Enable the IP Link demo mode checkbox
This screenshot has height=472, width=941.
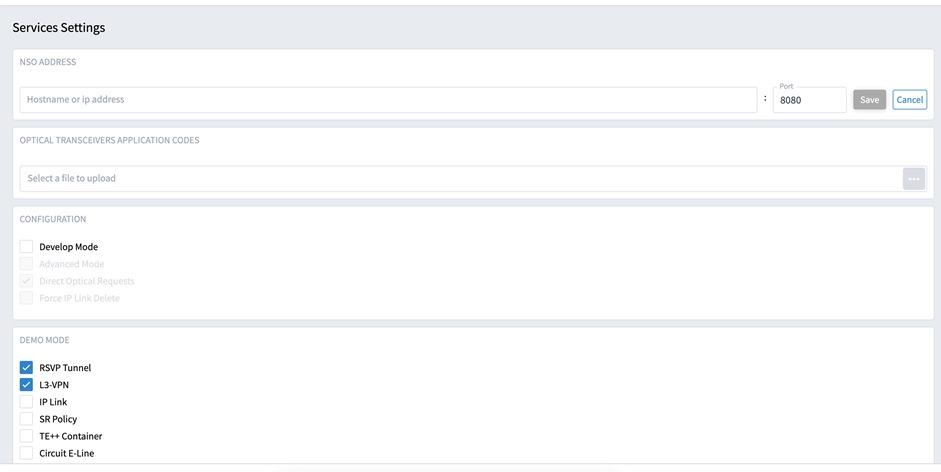click(x=27, y=402)
